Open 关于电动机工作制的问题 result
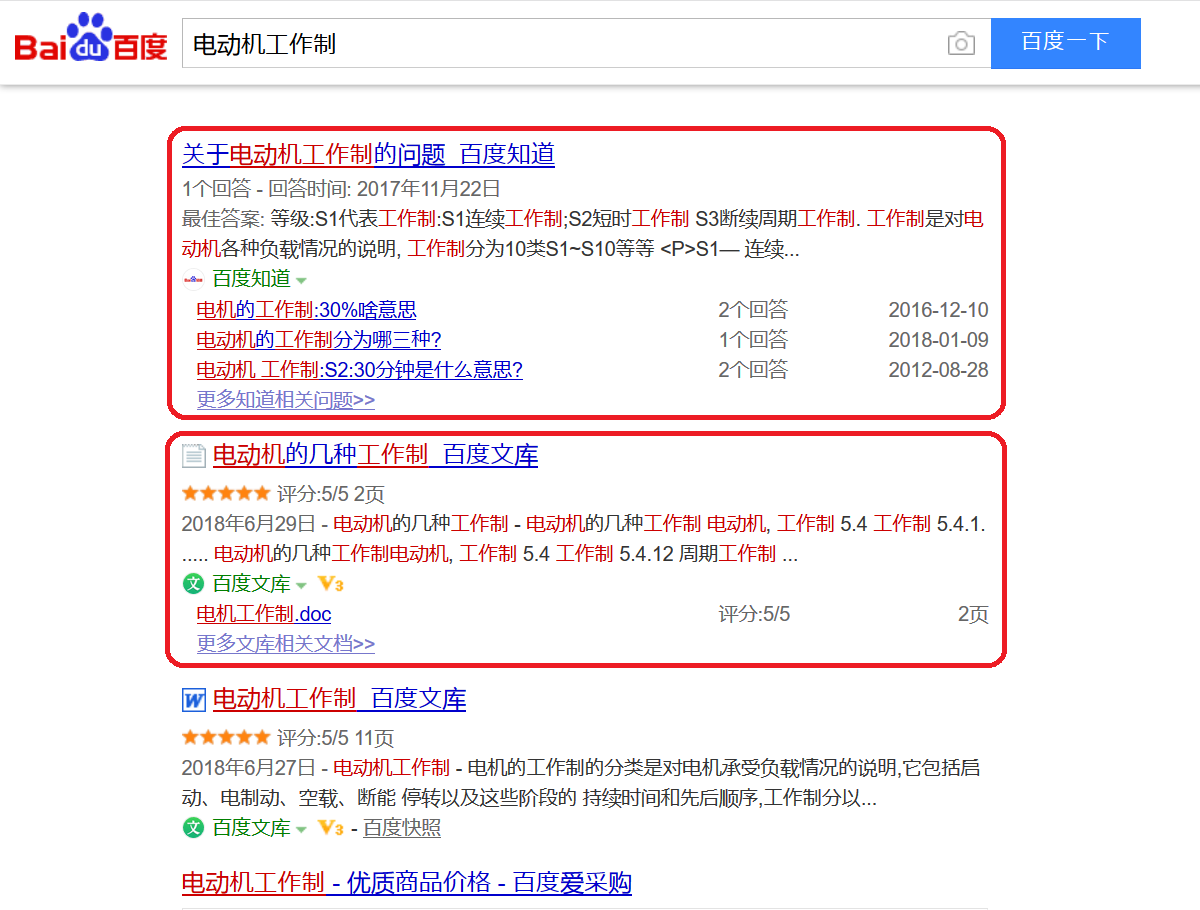This screenshot has width=1200, height=910. pyautogui.click(x=368, y=154)
